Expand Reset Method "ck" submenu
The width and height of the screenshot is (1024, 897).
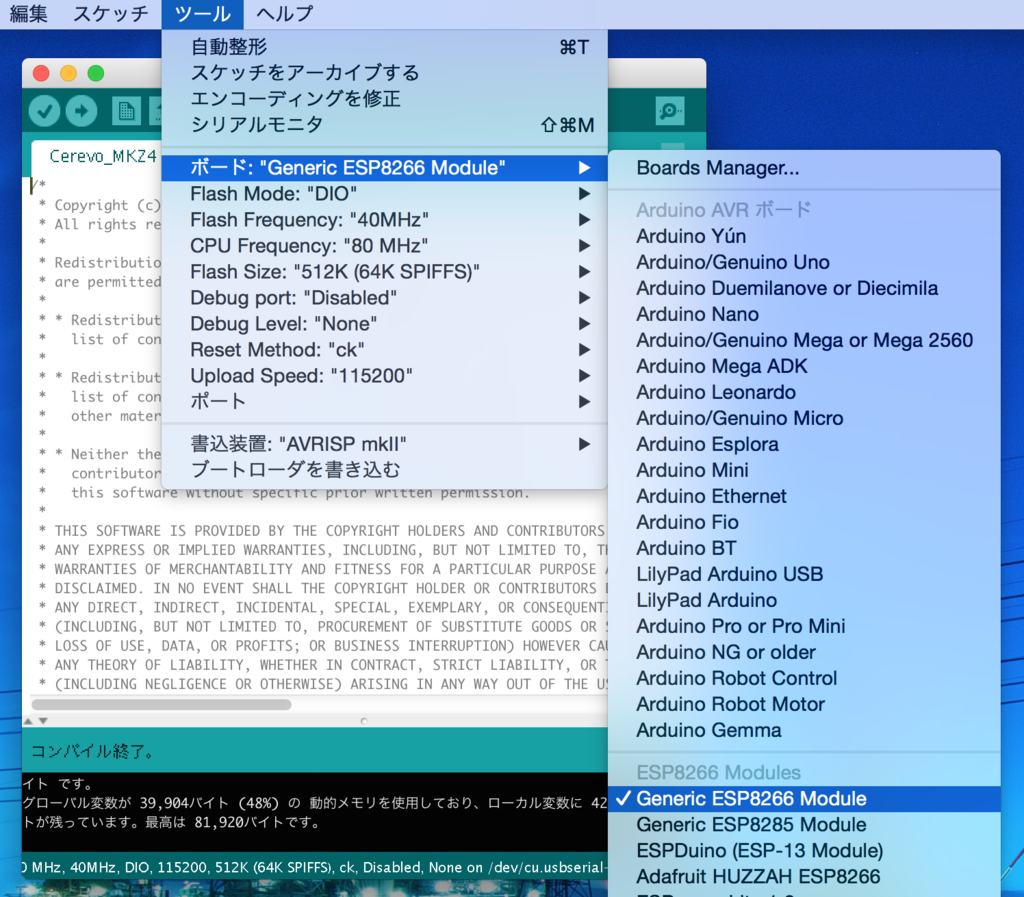[x=385, y=350]
